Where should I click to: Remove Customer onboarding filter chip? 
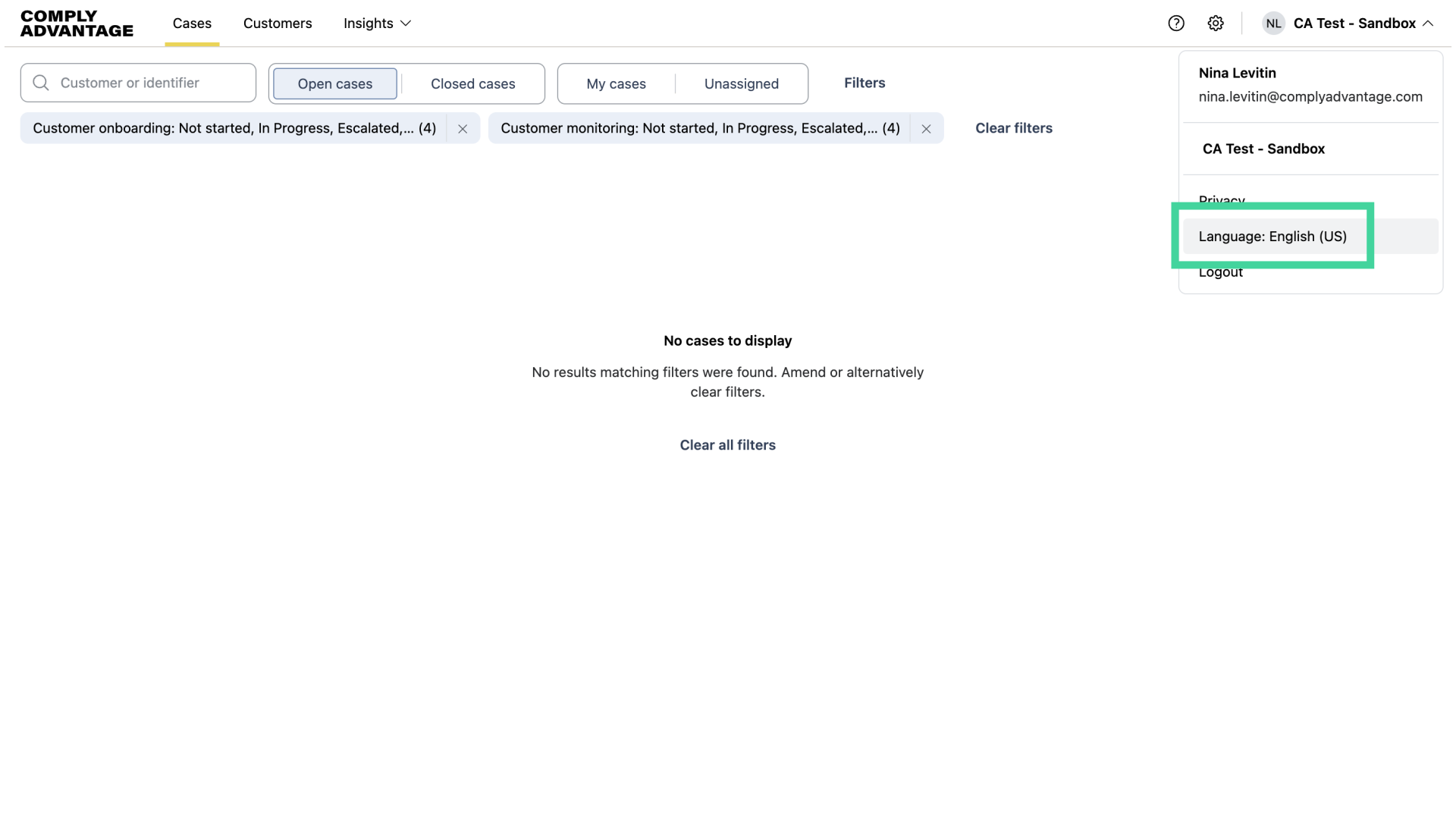point(463,129)
